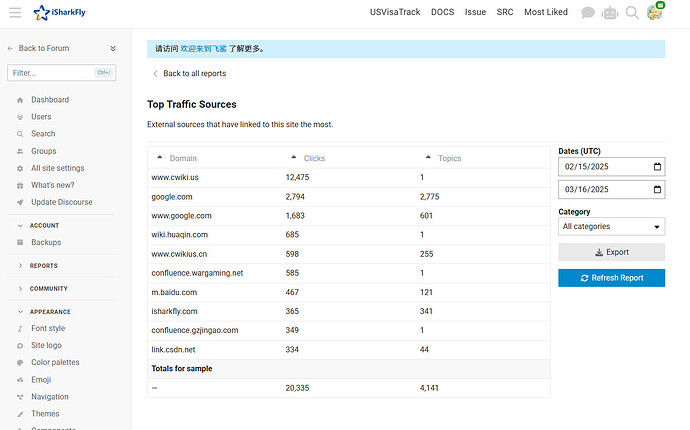The height and width of the screenshot is (430, 690).
Task: Open Most Liked in top navigation
Action: [546, 12]
